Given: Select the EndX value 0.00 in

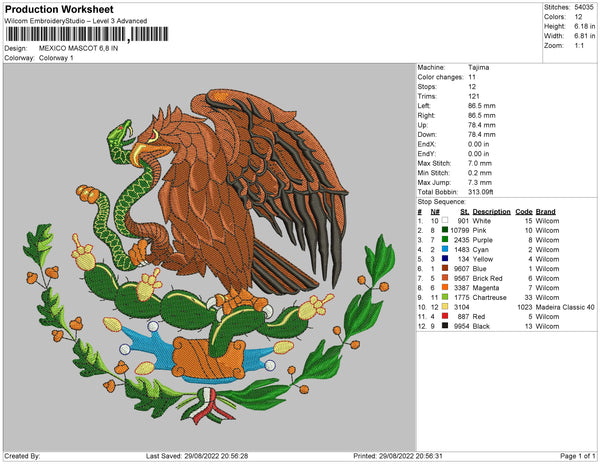Looking at the screenshot, I should [x=478, y=144].
